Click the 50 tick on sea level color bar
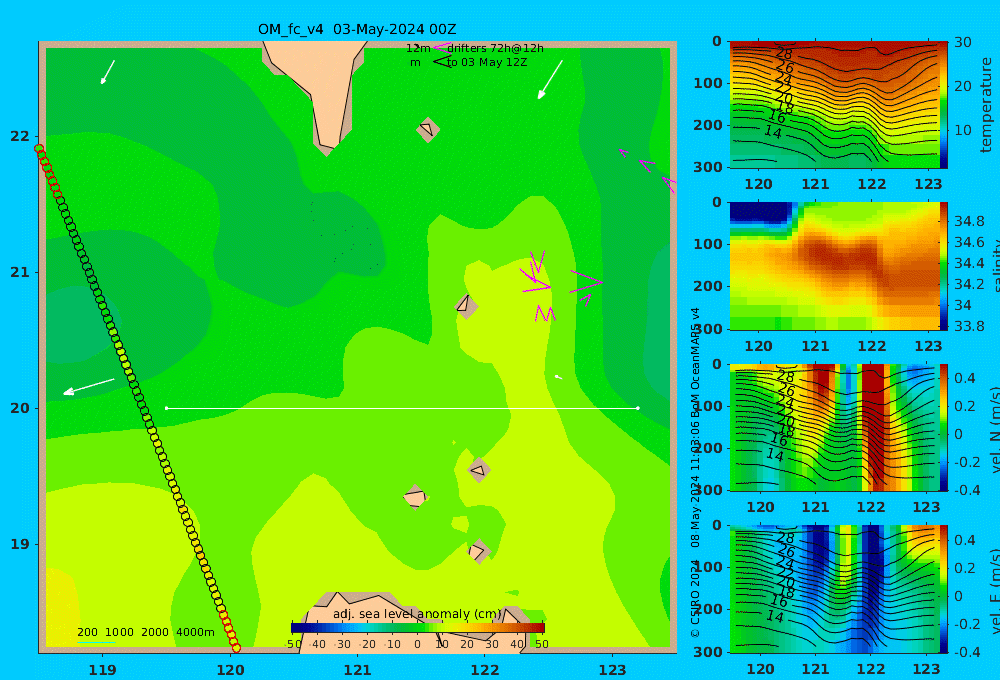 point(541,644)
